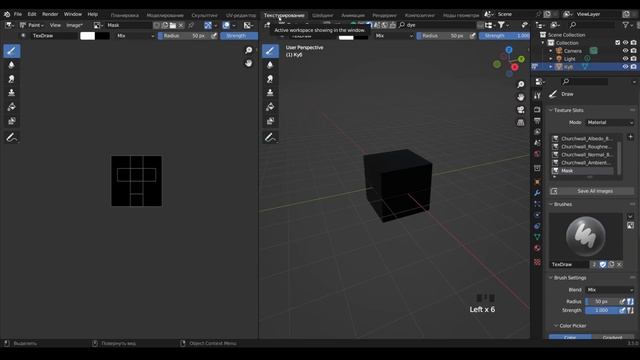Select the Mask tool in 3D viewport toolbar
The width and height of the screenshot is (640, 360).
(270, 121)
